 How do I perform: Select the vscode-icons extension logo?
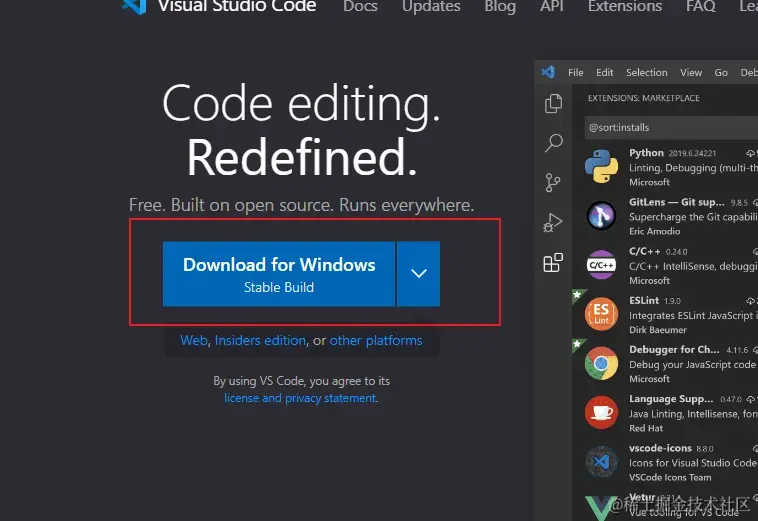(x=601, y=462)
